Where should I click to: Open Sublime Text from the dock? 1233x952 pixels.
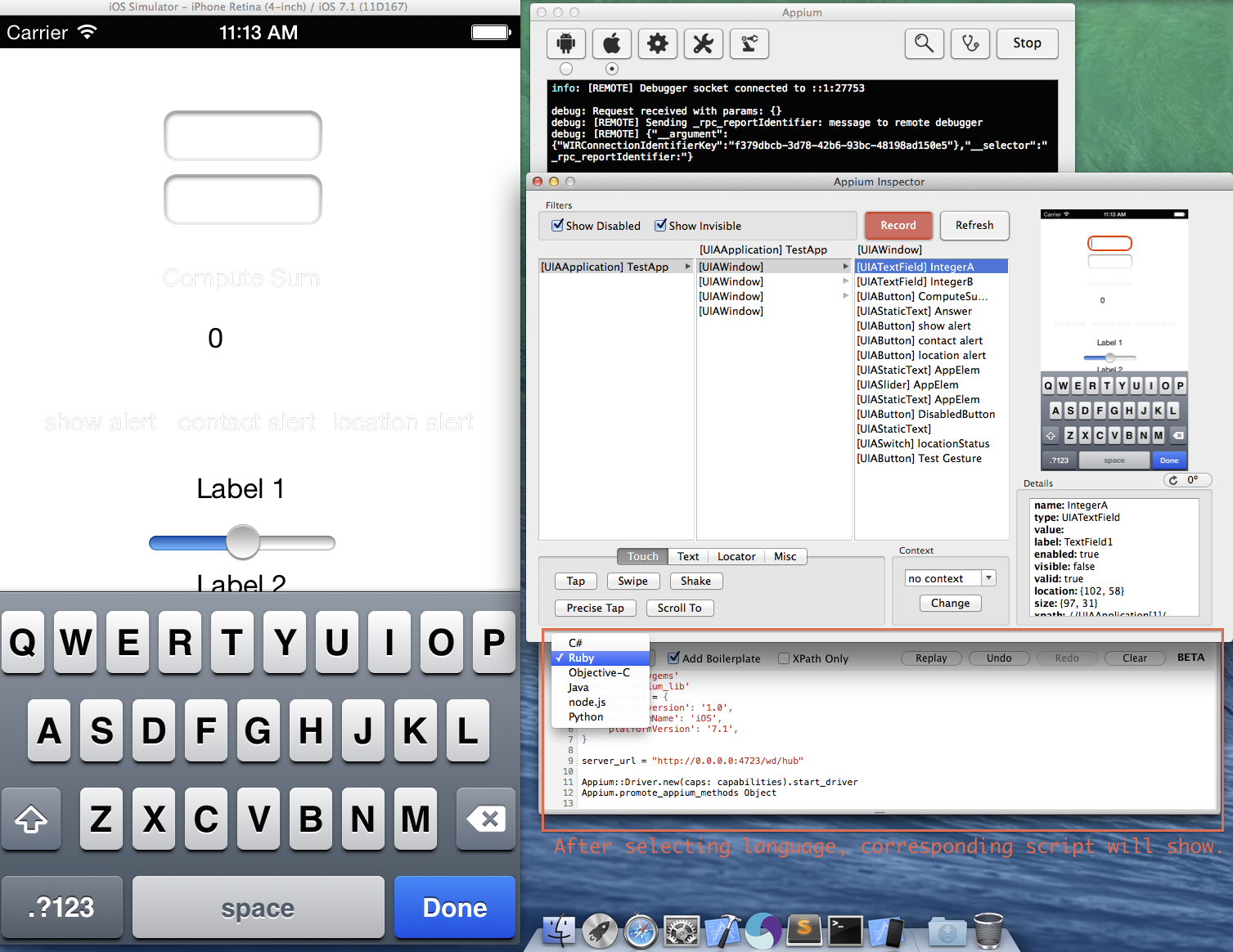pos(804,929)
